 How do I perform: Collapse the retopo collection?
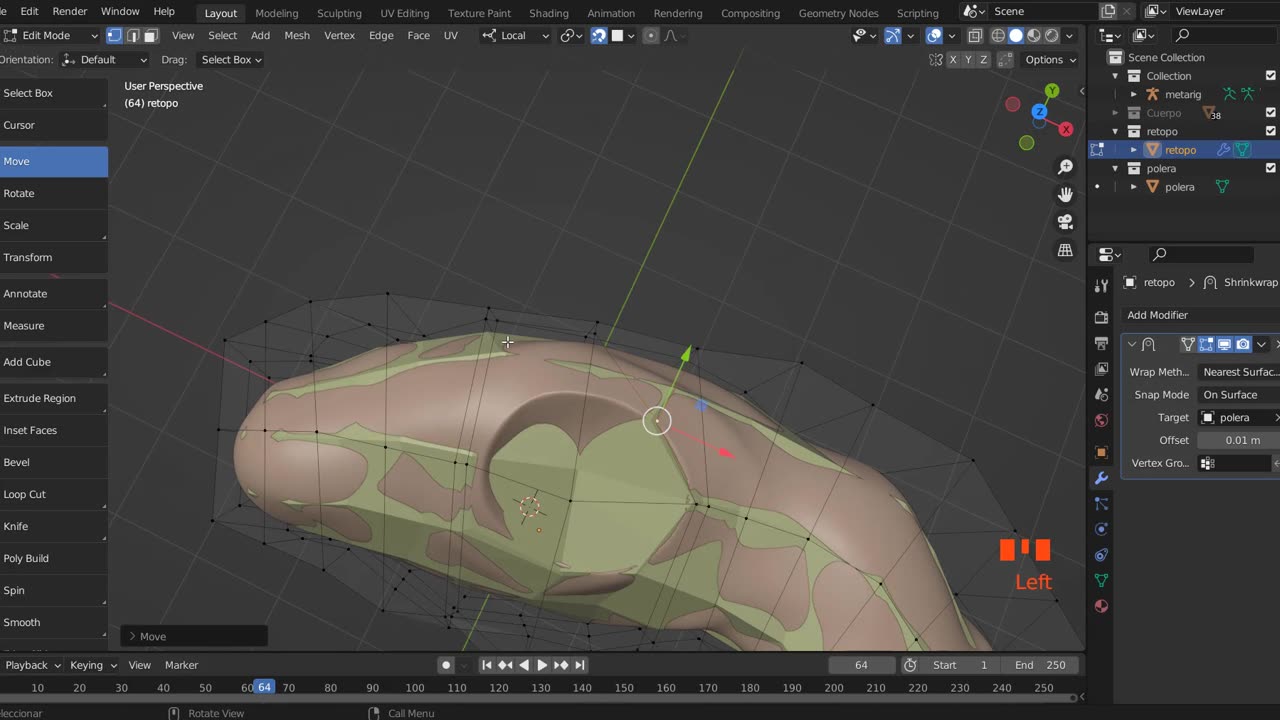(x=1116, y=131)
